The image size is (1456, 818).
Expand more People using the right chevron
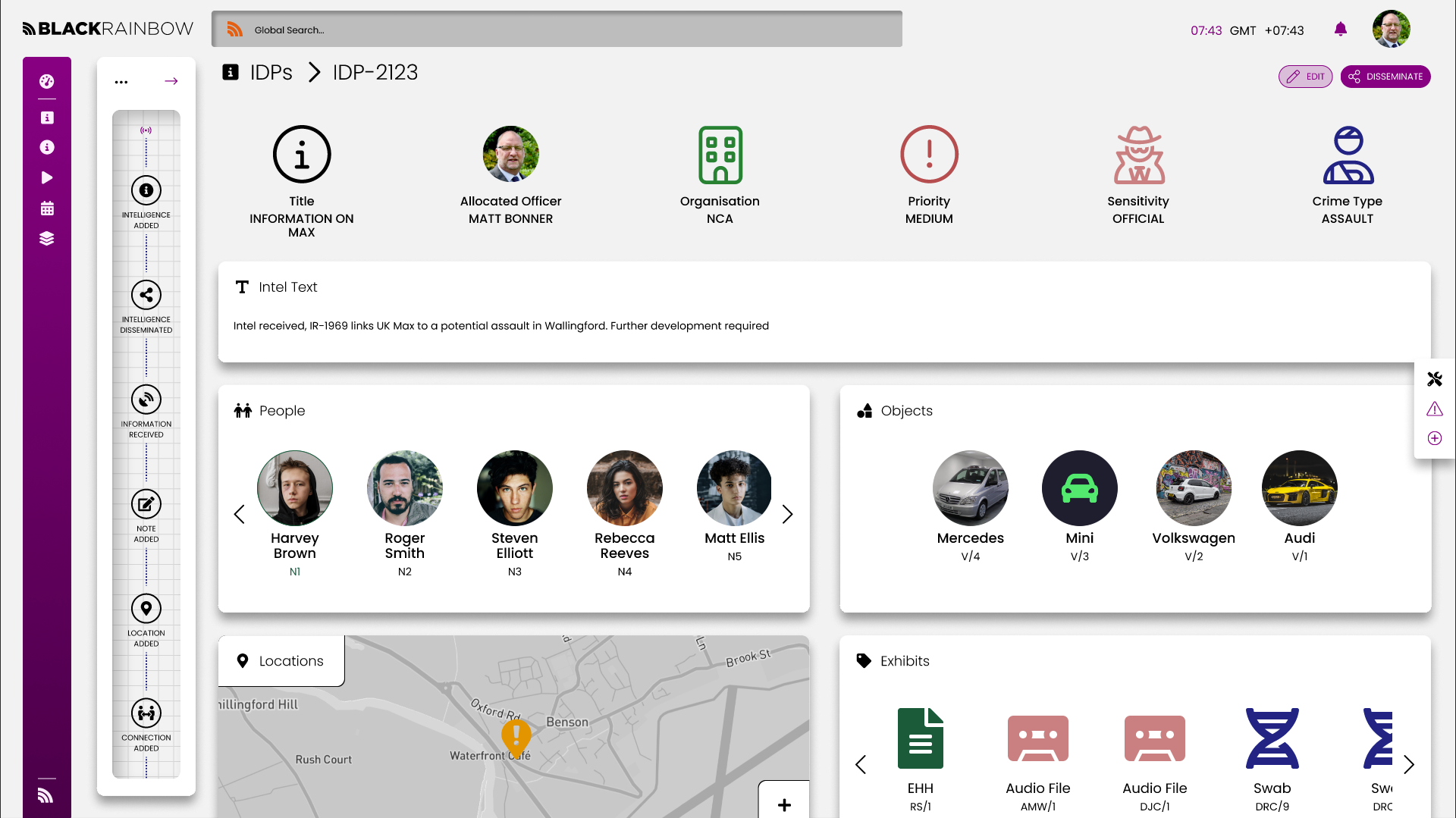787,514
